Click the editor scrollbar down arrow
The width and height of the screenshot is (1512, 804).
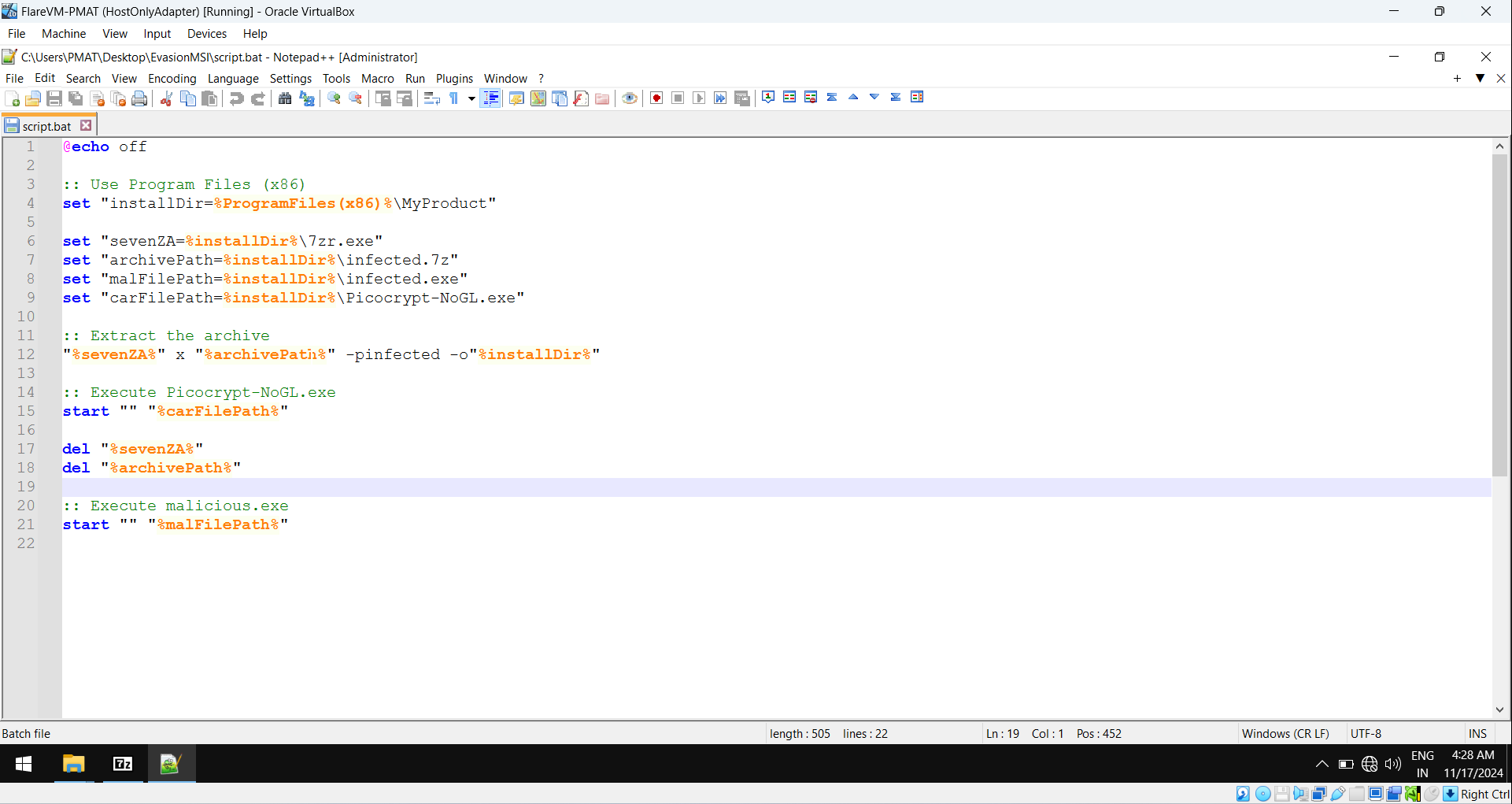(1499, 710)
